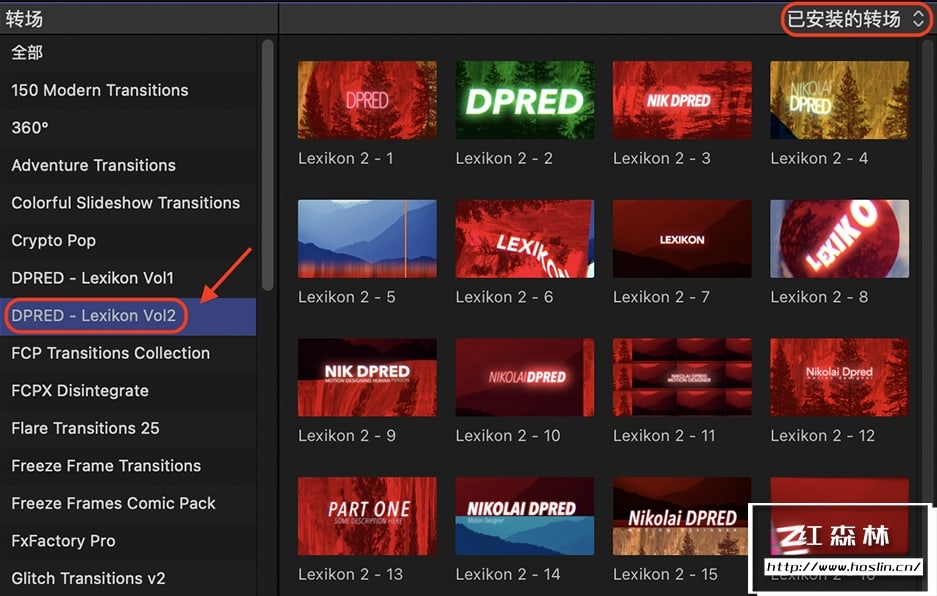Select DPRED - Lexikon Vol2 category

[128, 316]
